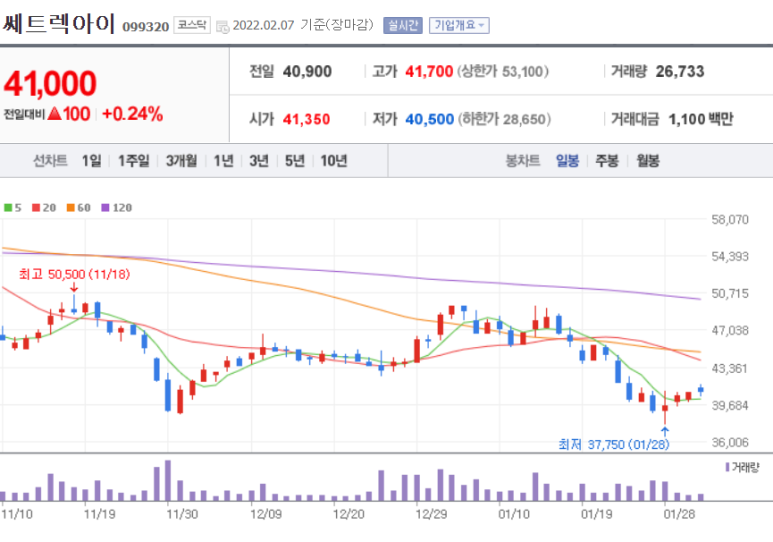Click the stock name 쎄트렉아이

point(59,24)
